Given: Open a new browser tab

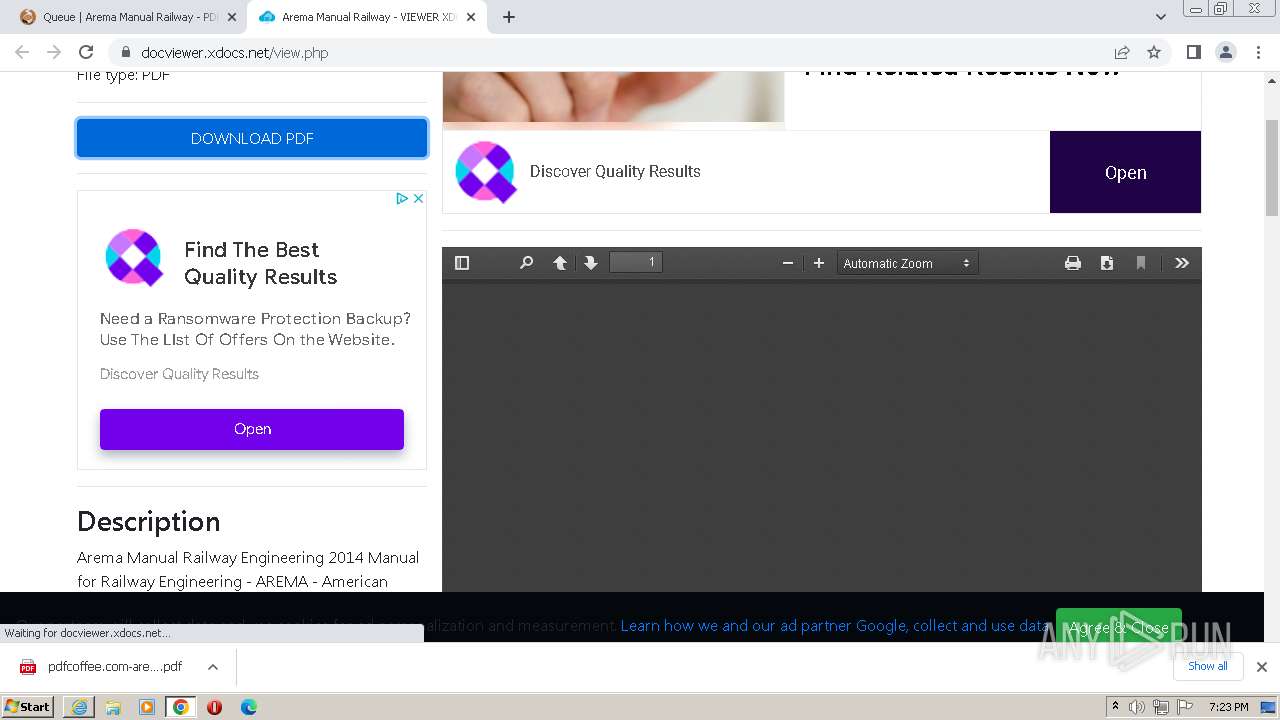Looking at the screenshot, I should [509, 17].
